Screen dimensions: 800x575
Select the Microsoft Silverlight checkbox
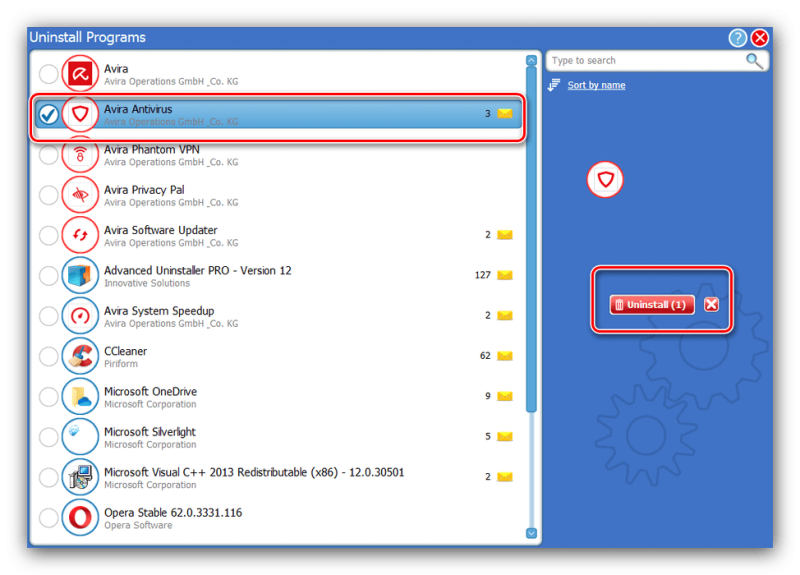click(x=48, y=437)
